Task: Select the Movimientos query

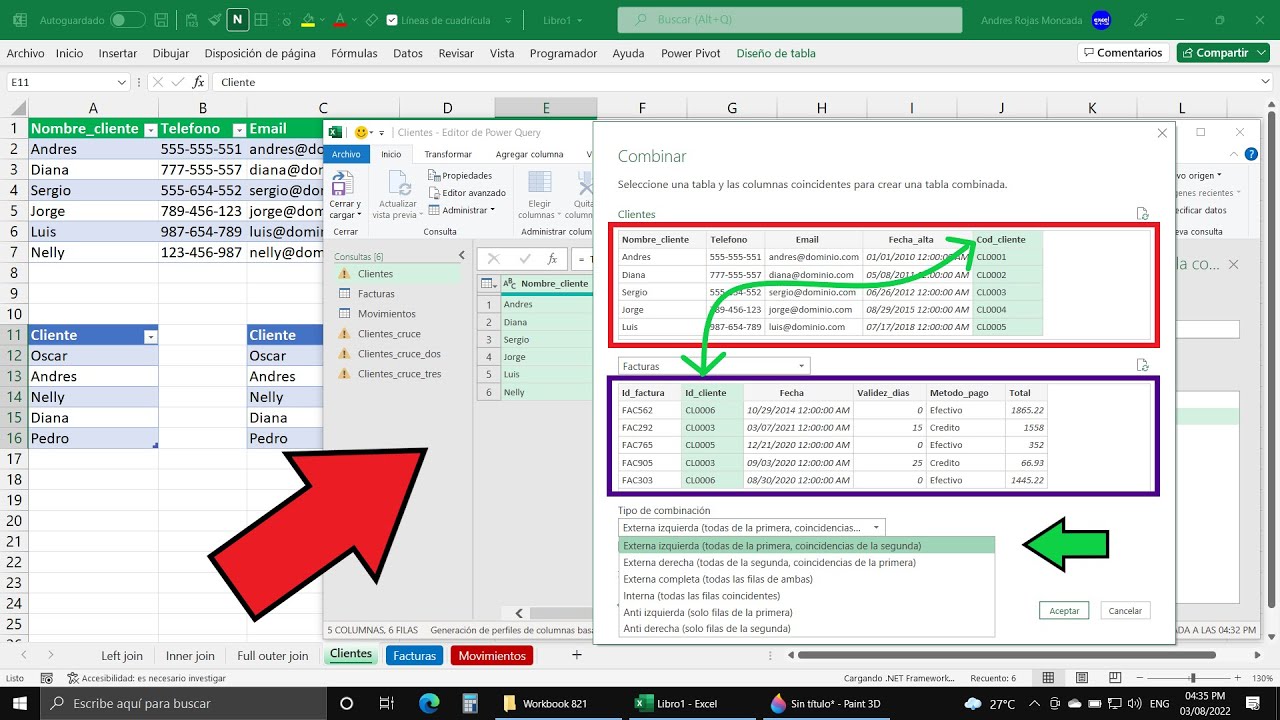Action: (x=387, y=314)
